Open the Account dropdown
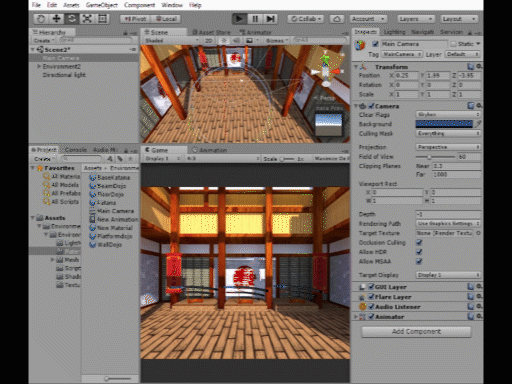Viewport: 512px width, 384px height. click(x=368, y=19)
